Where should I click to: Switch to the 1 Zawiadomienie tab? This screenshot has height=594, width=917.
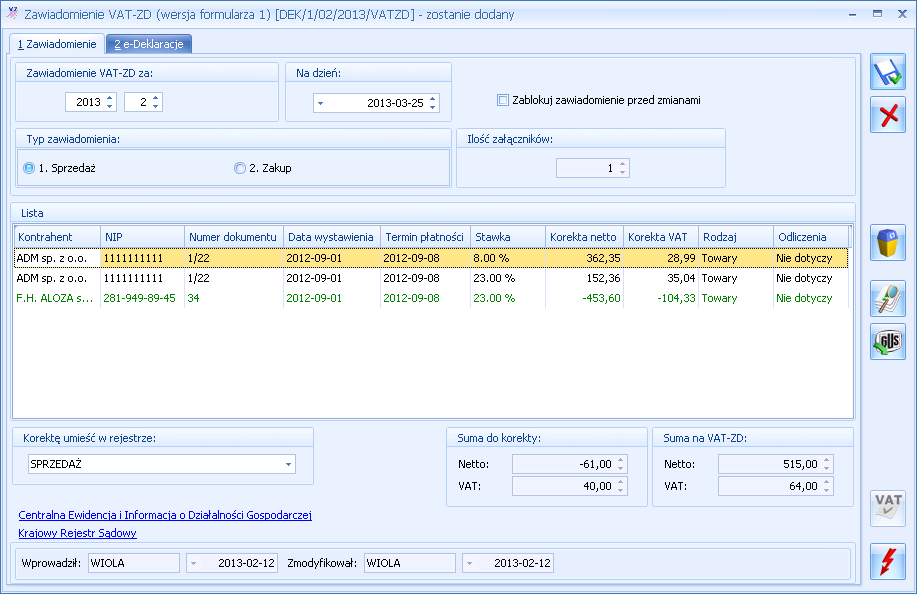click(x=57, y=44)
